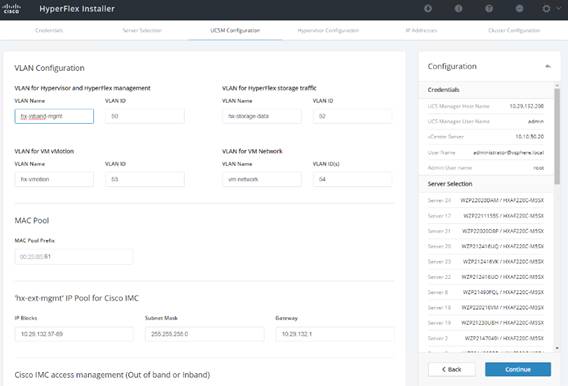Click vCenter Server value 10.10.50.20

click(529, 137)
